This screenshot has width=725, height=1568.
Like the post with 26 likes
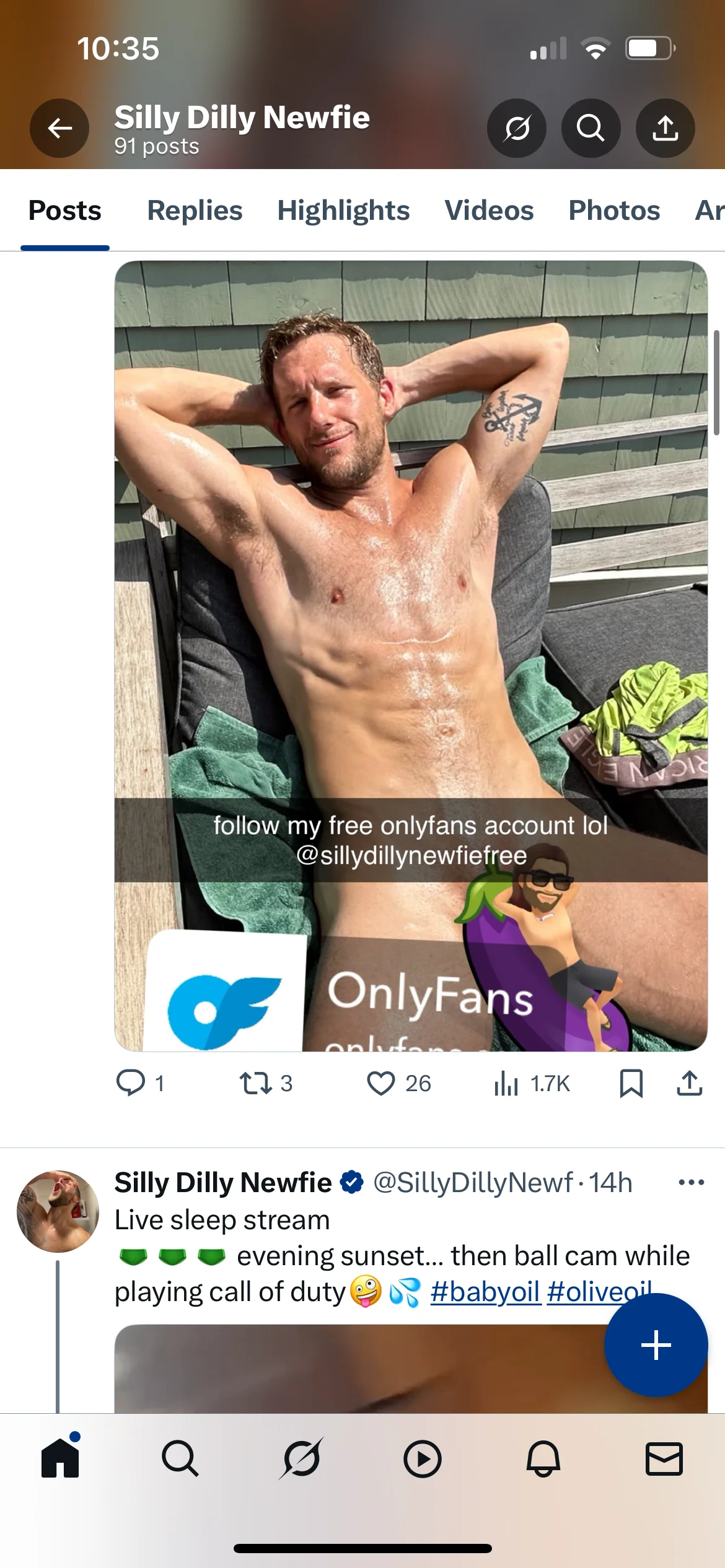(x=381, y=1083)
